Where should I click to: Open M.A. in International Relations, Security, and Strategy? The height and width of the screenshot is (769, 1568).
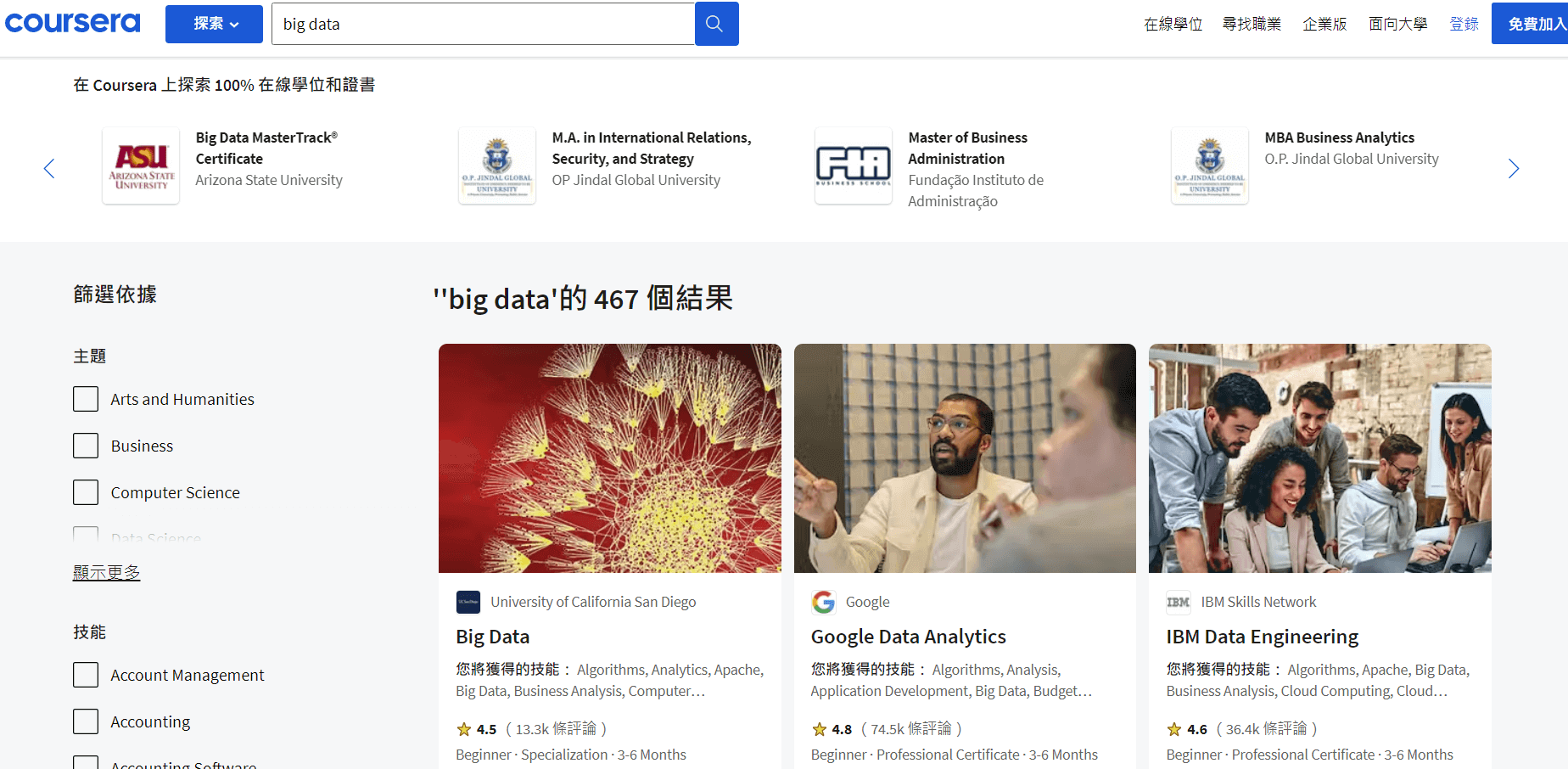[x=652, y=148]
